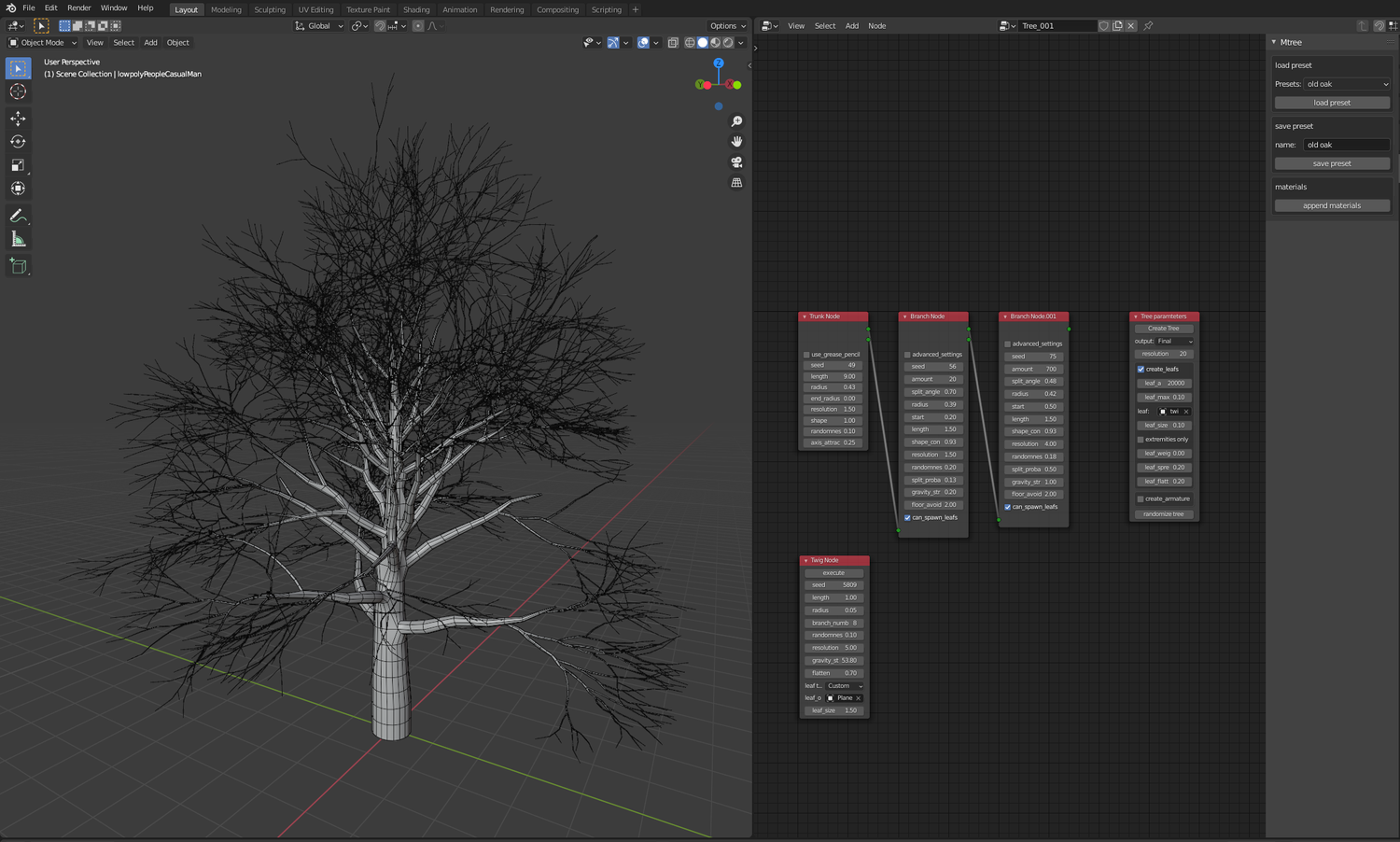Toggle can_spawn_leafs on the Branch Node
Image resolution: width=1400 pixels, height=842 pixels.
[x=906, y=517]
